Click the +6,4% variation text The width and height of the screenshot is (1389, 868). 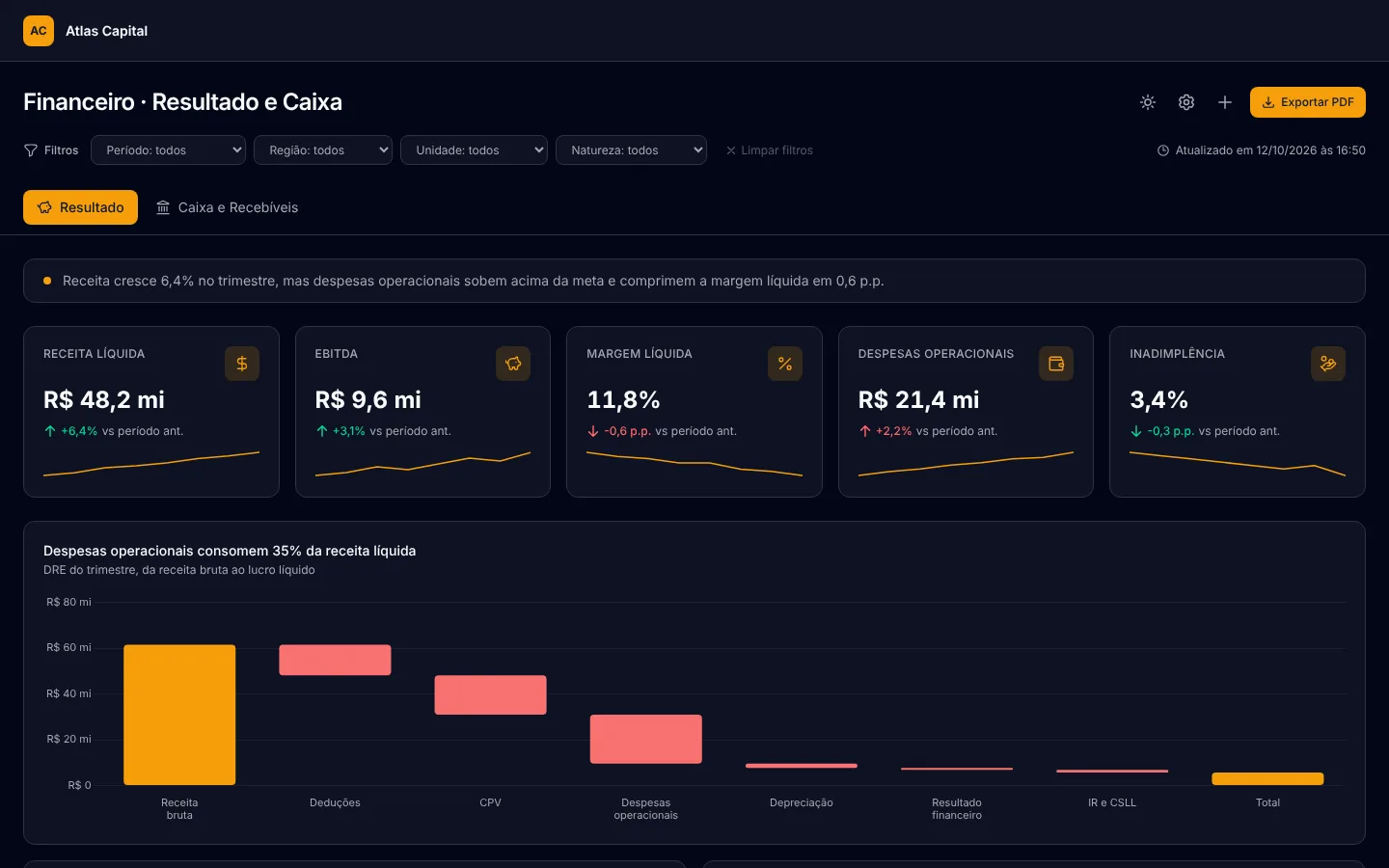click(79, 431)
